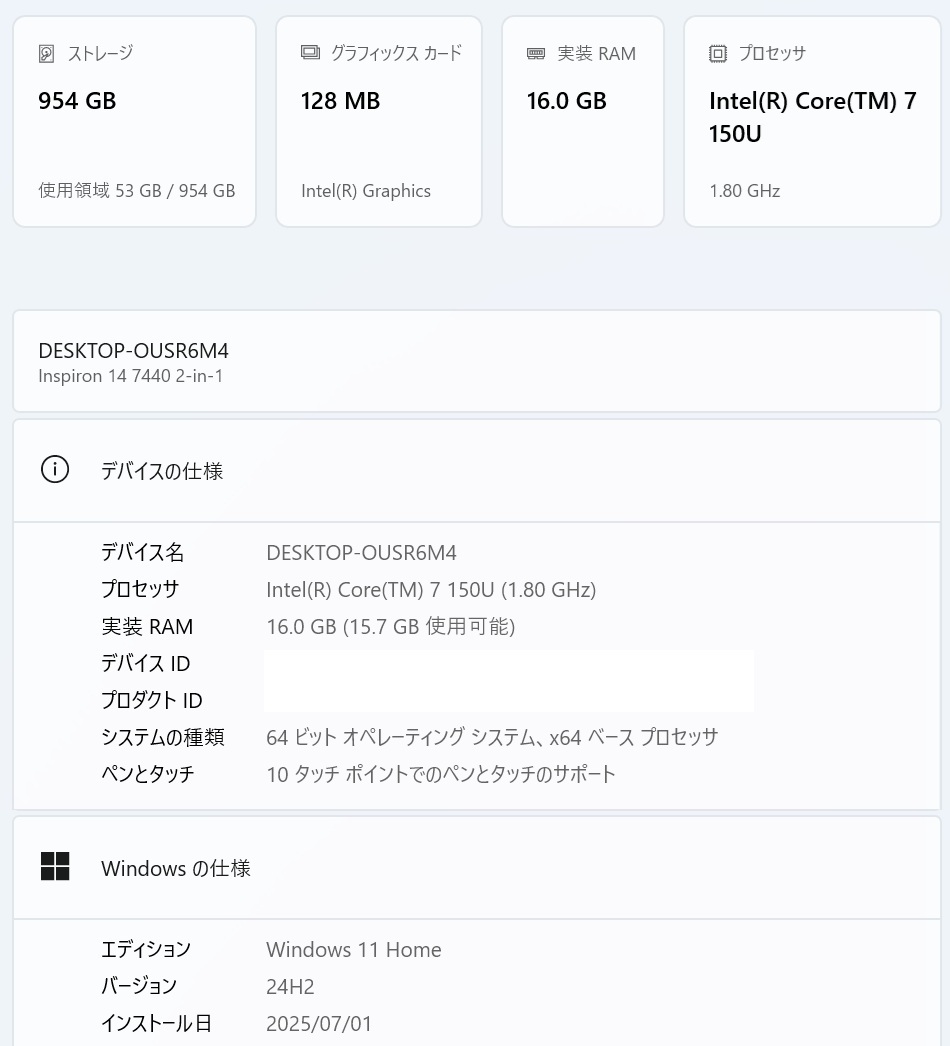
Task: Click the バージョン 24H2 value
Action: 290,987
